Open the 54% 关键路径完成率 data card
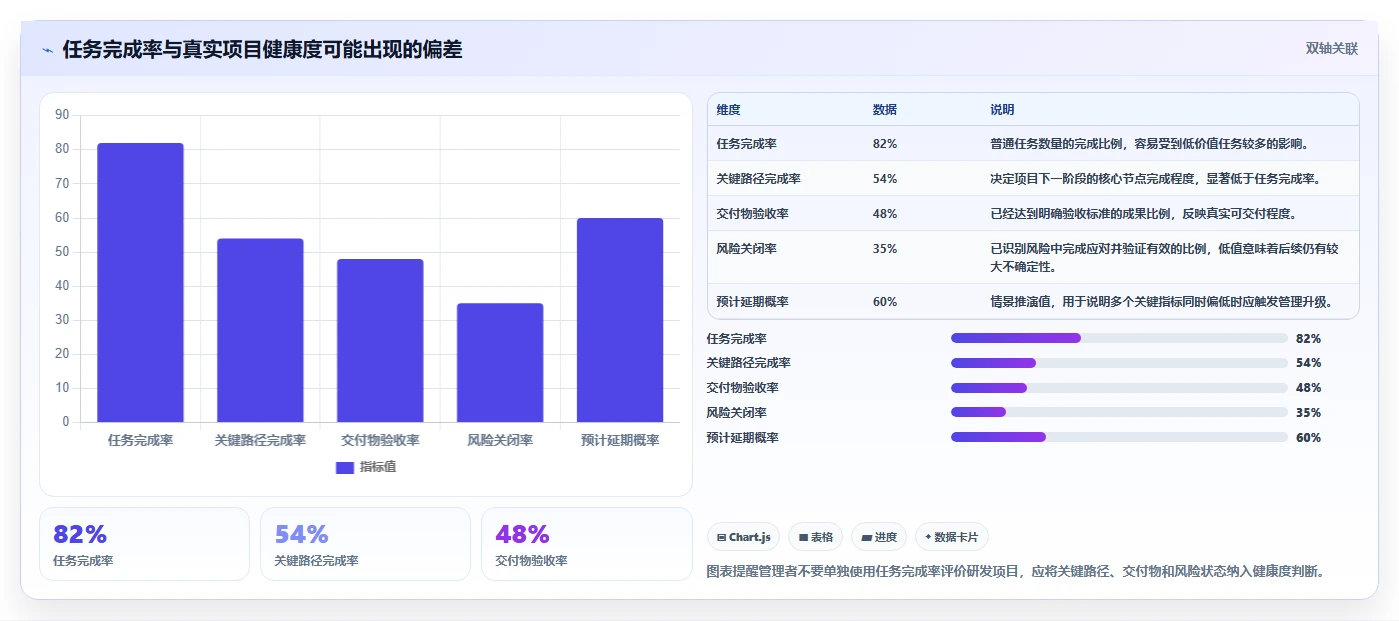1399x621 pixels. click(365, 544)
